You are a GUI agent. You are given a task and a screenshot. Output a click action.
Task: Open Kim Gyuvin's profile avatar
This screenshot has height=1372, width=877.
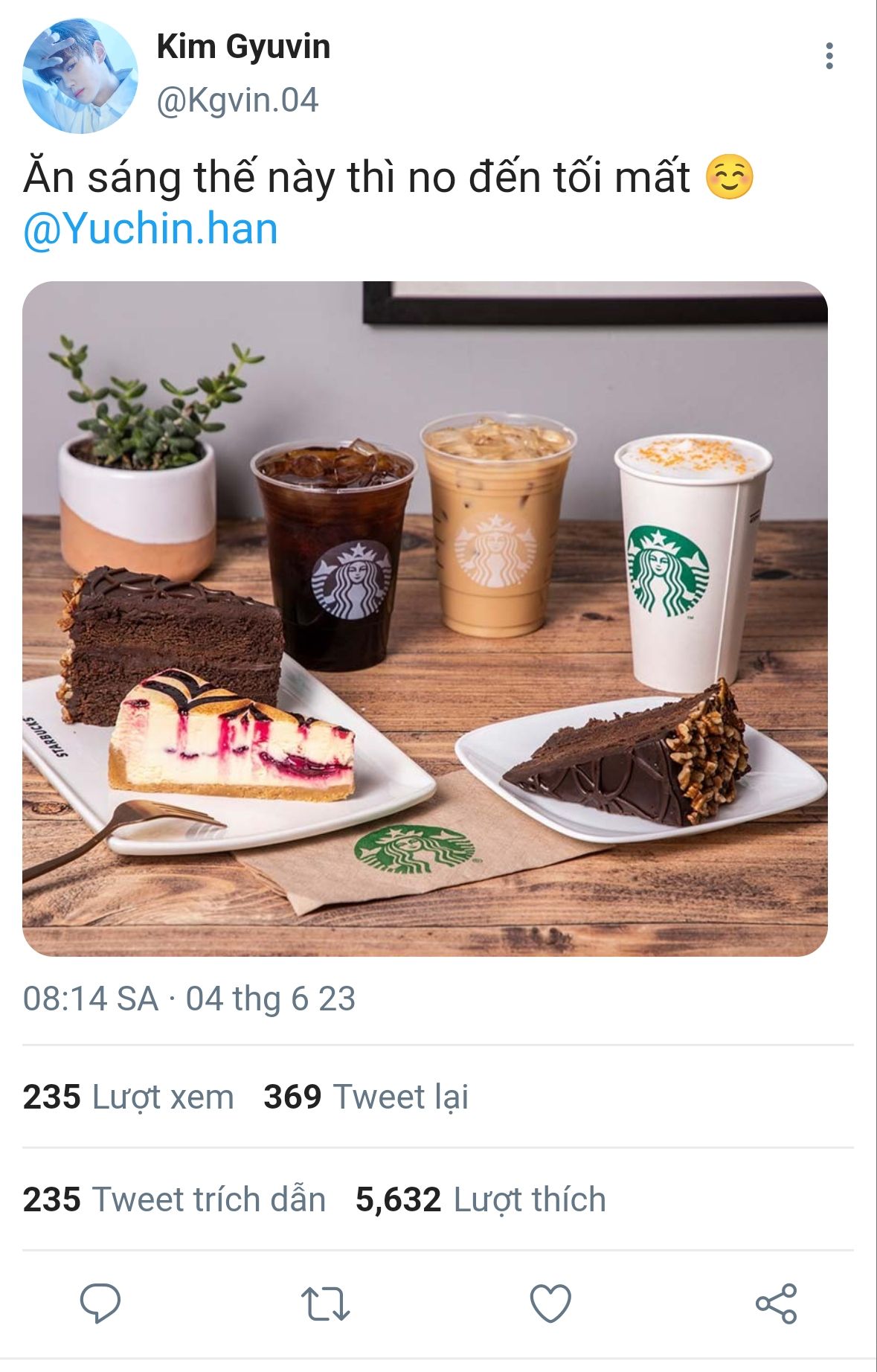tap(80, 76)
